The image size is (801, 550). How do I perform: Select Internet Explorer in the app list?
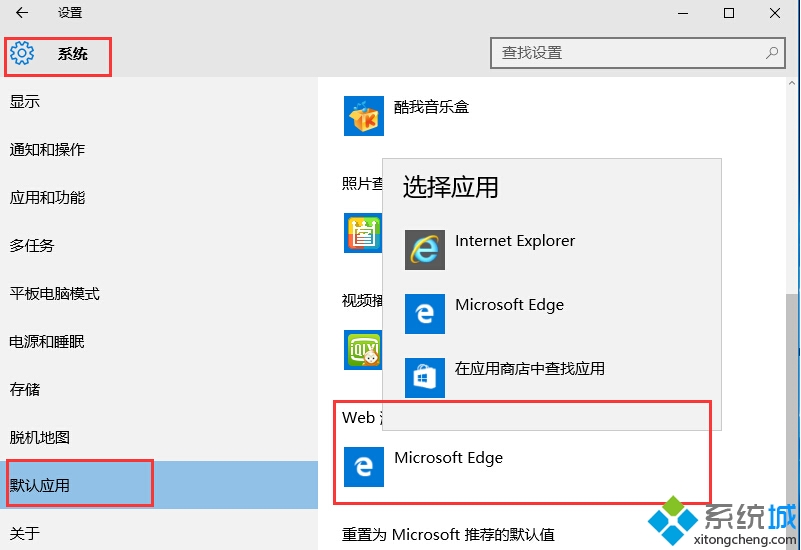click(552, 250)
